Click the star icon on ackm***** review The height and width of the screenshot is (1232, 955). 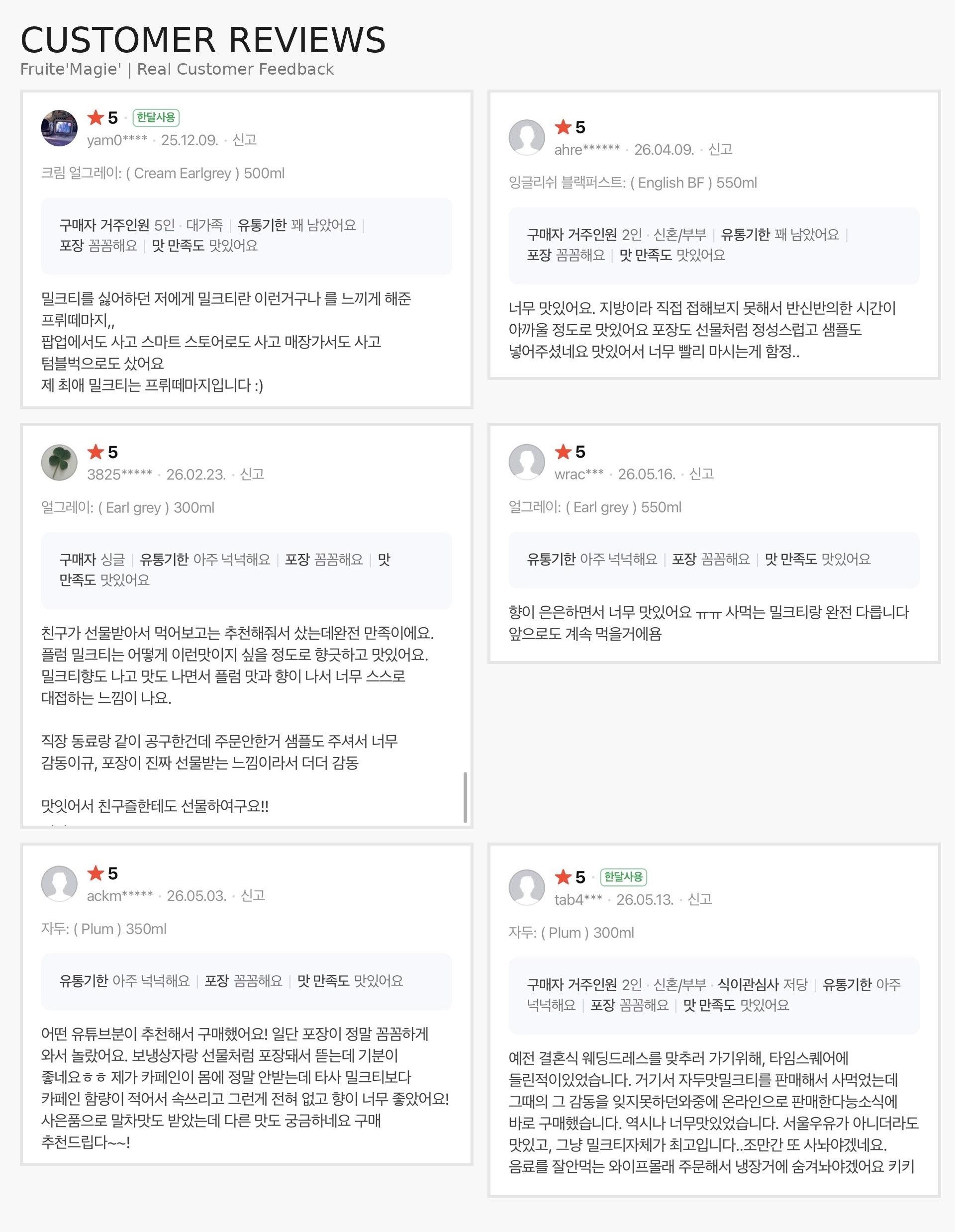tap(96, 873)
